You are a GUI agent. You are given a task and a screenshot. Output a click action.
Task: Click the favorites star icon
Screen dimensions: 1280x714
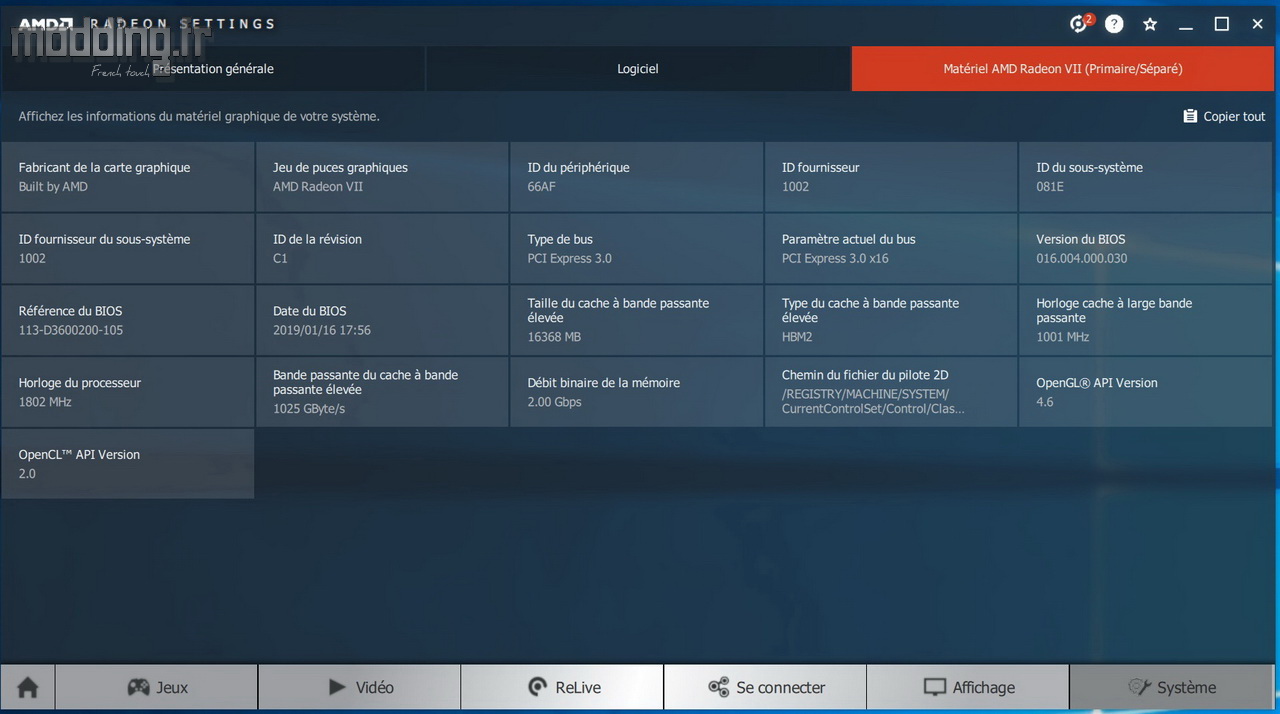pos(1150,24)
